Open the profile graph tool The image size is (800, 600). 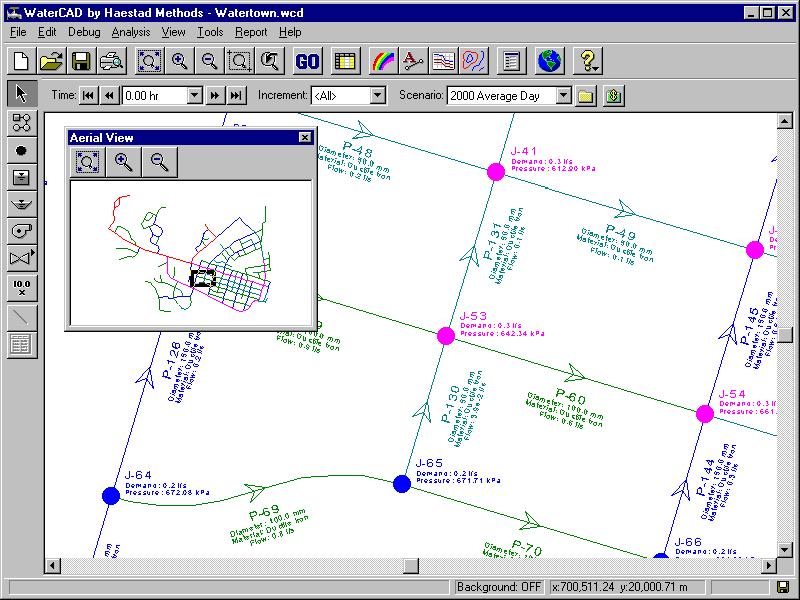[x=443, y=61]
